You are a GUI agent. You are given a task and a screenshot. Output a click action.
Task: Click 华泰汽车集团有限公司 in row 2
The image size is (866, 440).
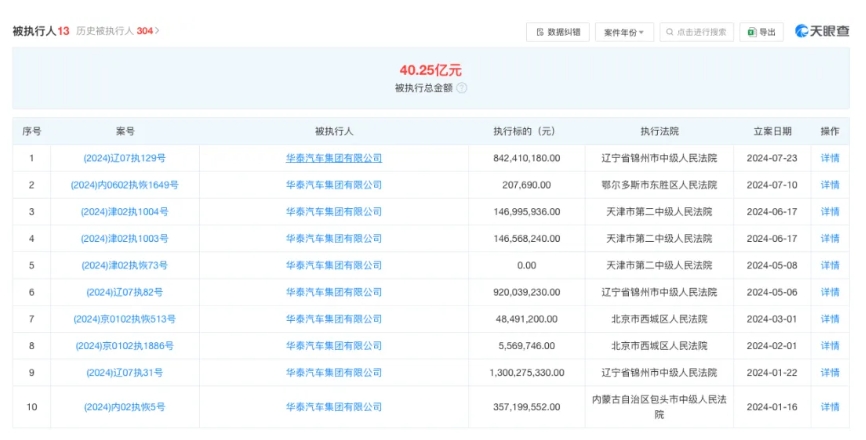(x=334, y=185)
